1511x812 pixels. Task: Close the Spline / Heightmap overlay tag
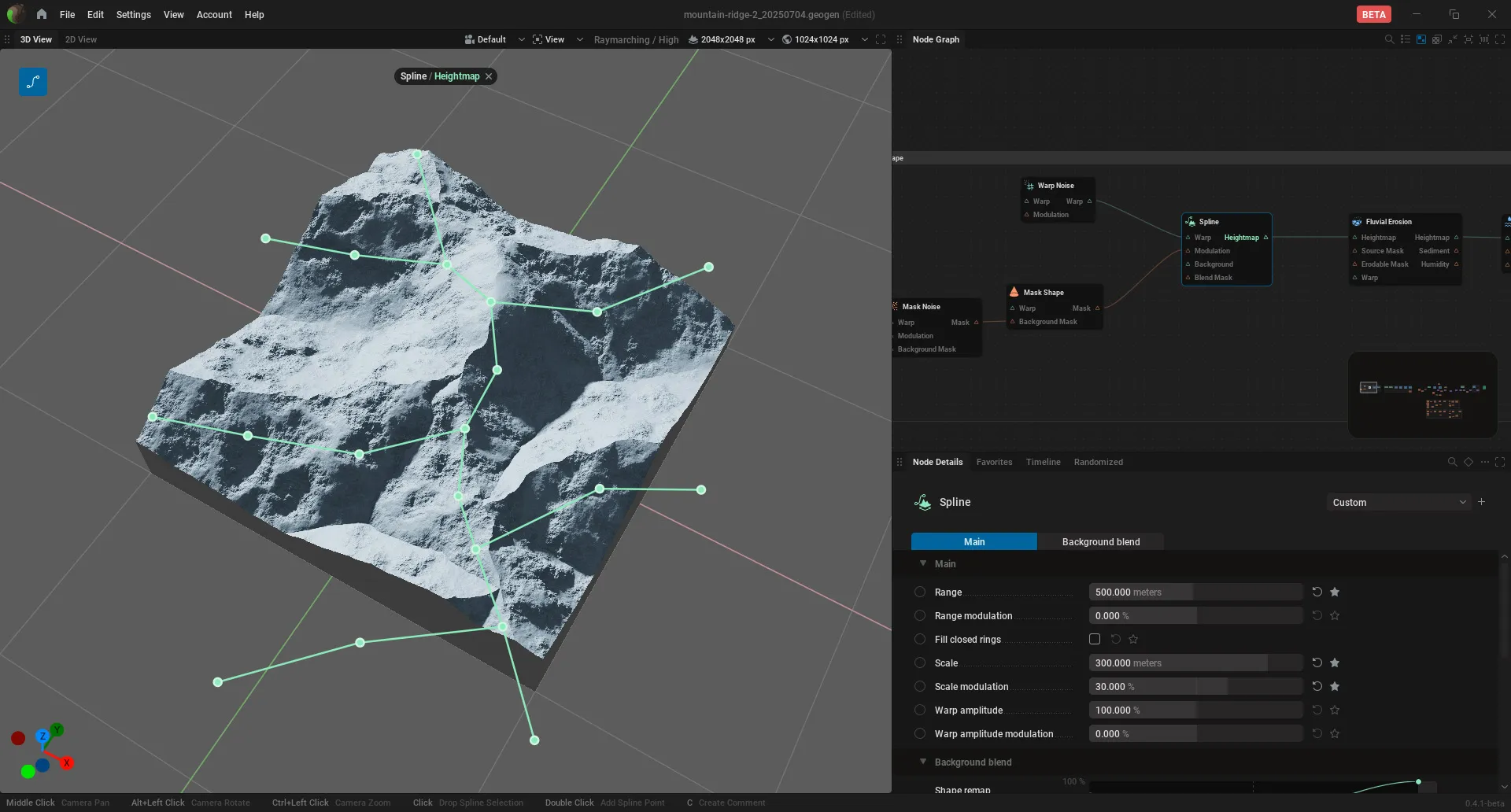tap(489, 76)
